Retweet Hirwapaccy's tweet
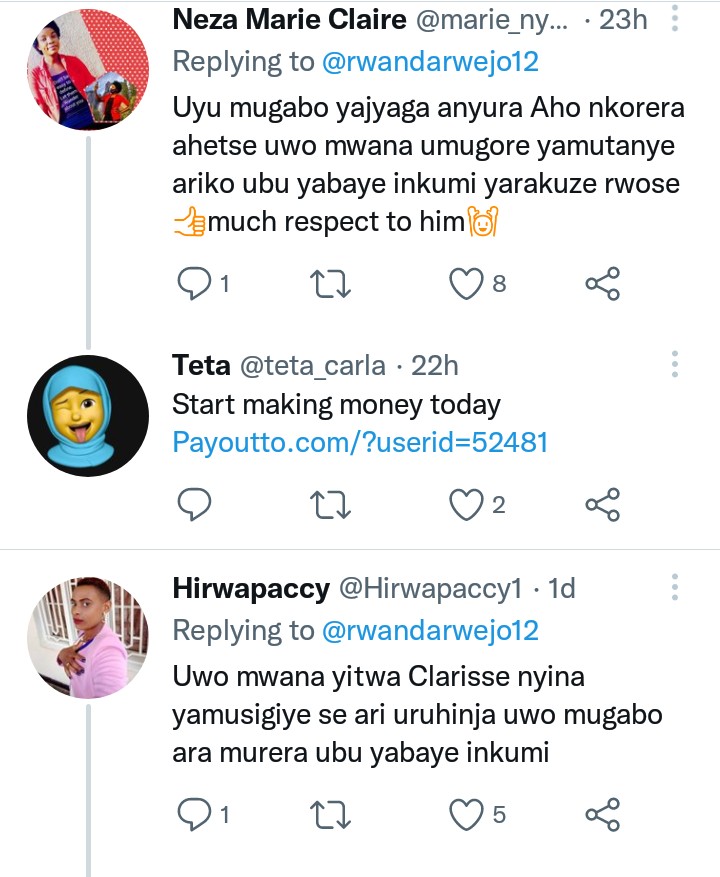Viewport: 720px width, 877px height. click(x=331, y=815)
